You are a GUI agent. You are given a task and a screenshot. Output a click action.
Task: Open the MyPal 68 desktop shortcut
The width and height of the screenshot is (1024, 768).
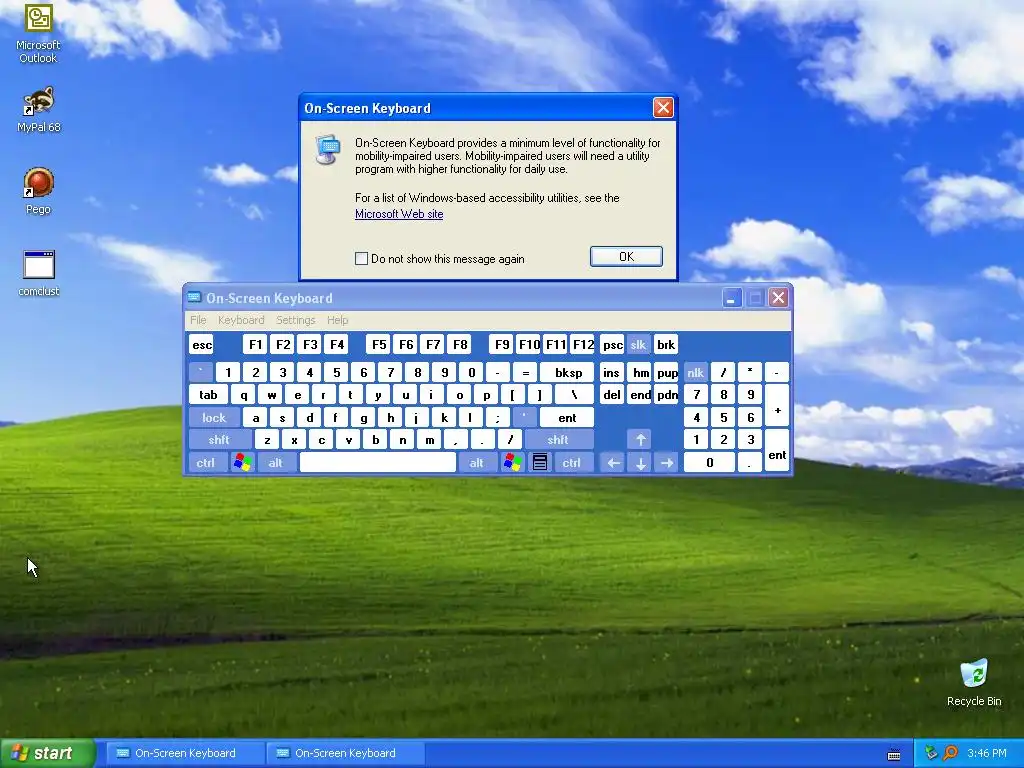[x=38, y=109]
